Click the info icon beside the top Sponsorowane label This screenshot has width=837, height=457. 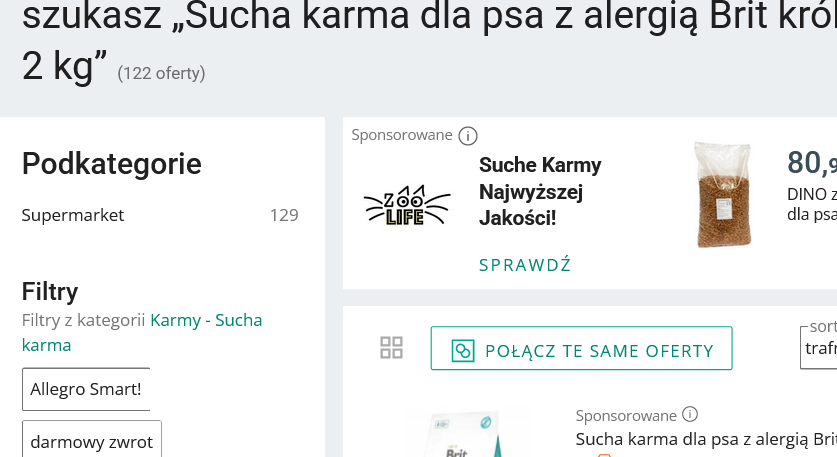click(467, 136)
